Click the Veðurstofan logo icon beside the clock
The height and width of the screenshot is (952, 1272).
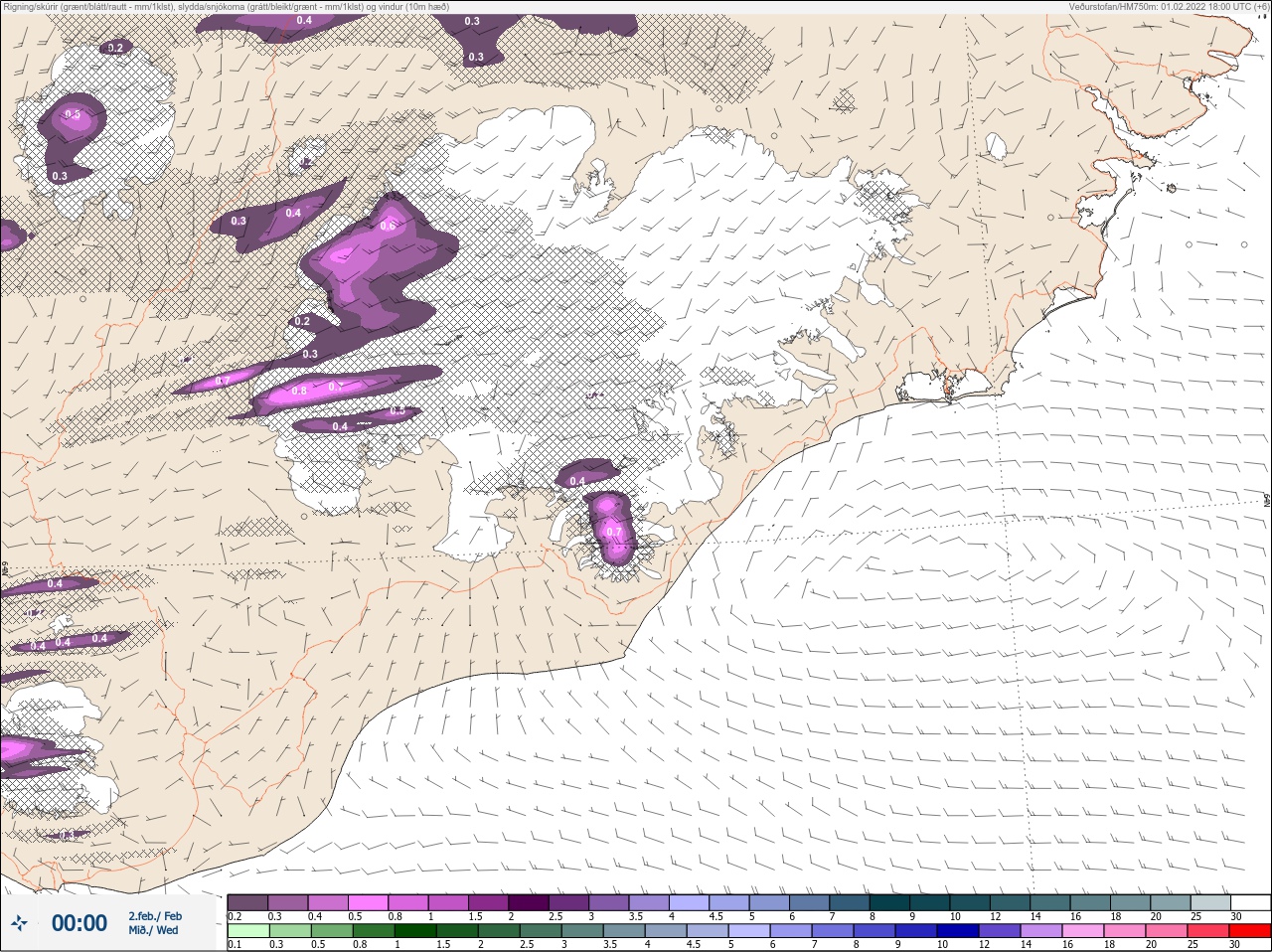pyautogui.click(x=19, y=923)
